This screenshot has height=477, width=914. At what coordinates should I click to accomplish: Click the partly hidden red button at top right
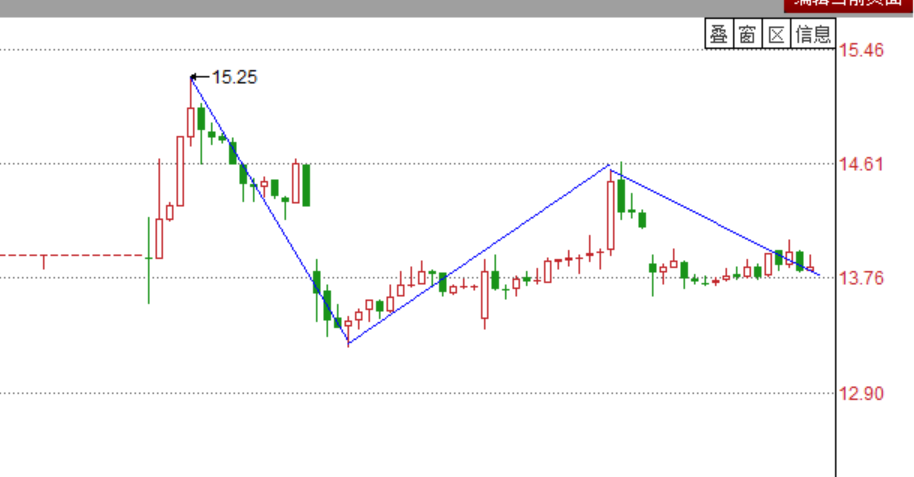click(848, 5)
